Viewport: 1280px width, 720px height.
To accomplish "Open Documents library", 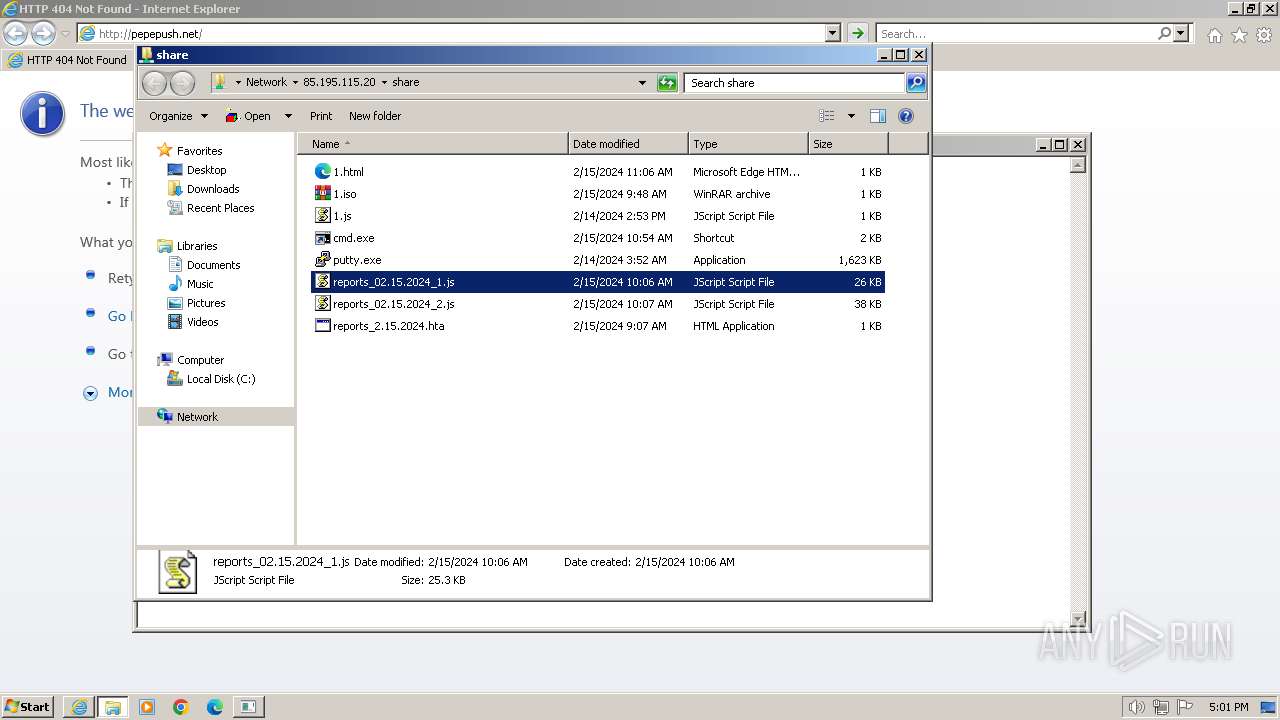I will coord(213,265).
